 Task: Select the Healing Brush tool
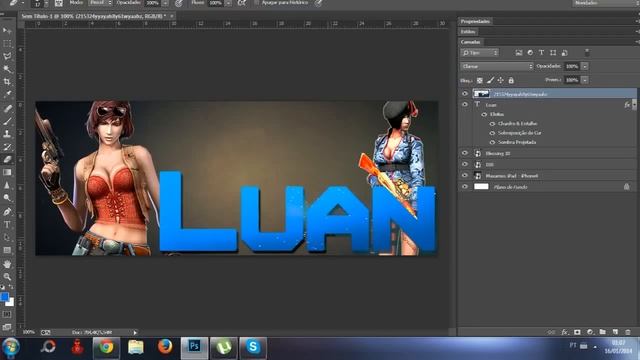[x=7, y=109]
